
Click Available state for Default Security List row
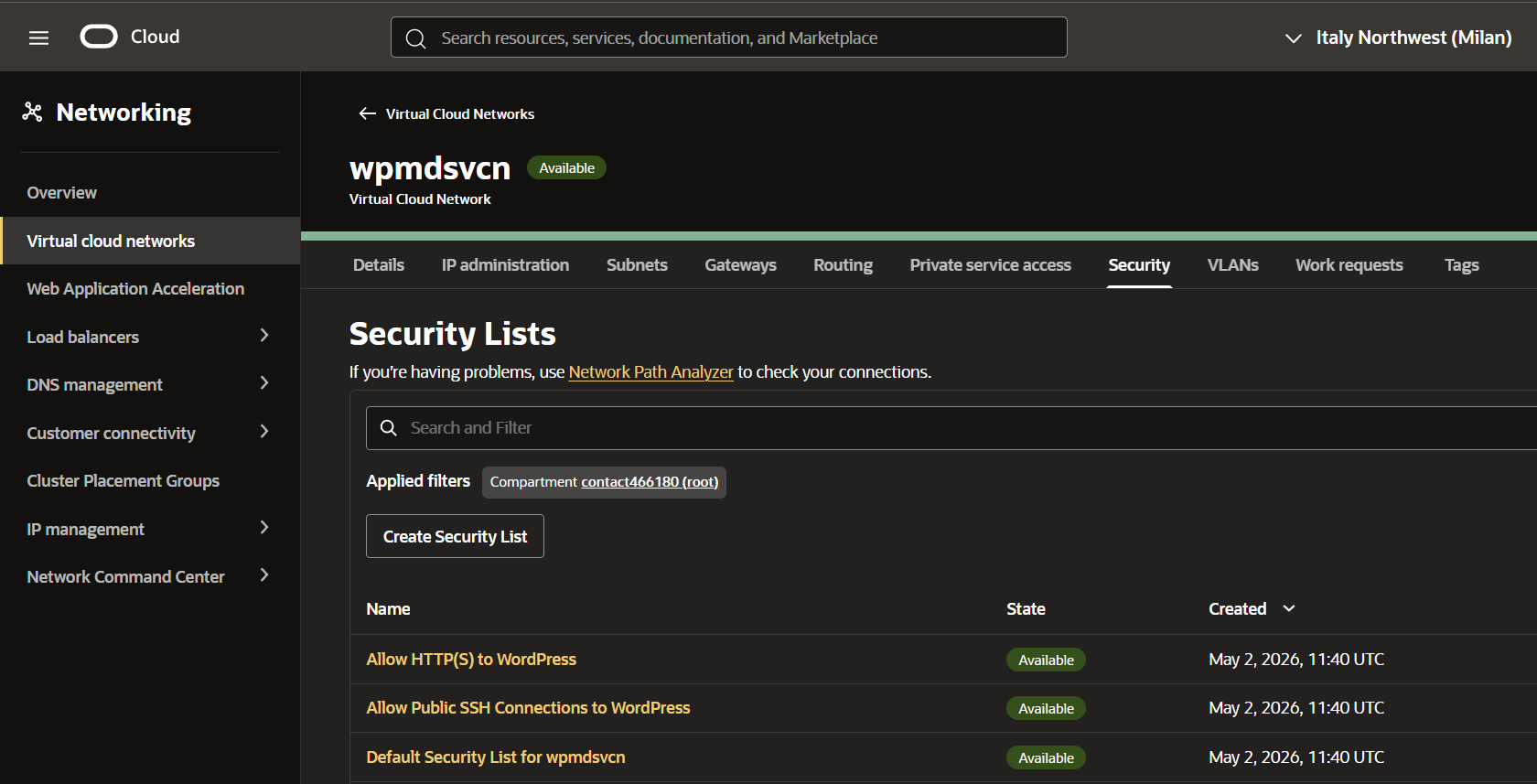tap(1046, 758)
